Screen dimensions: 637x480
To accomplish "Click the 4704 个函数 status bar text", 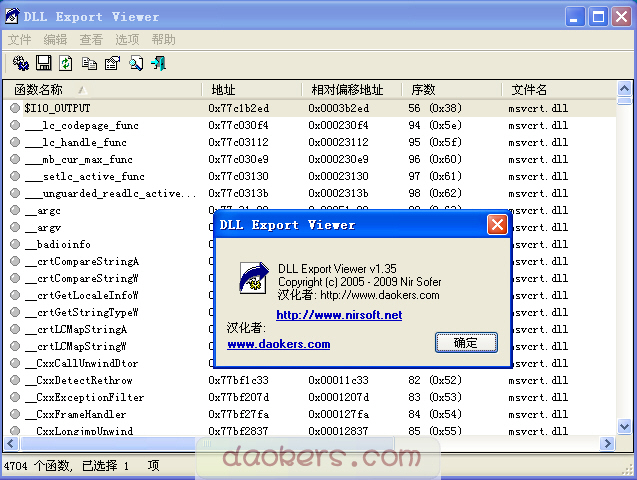I will tap(38, 465).
